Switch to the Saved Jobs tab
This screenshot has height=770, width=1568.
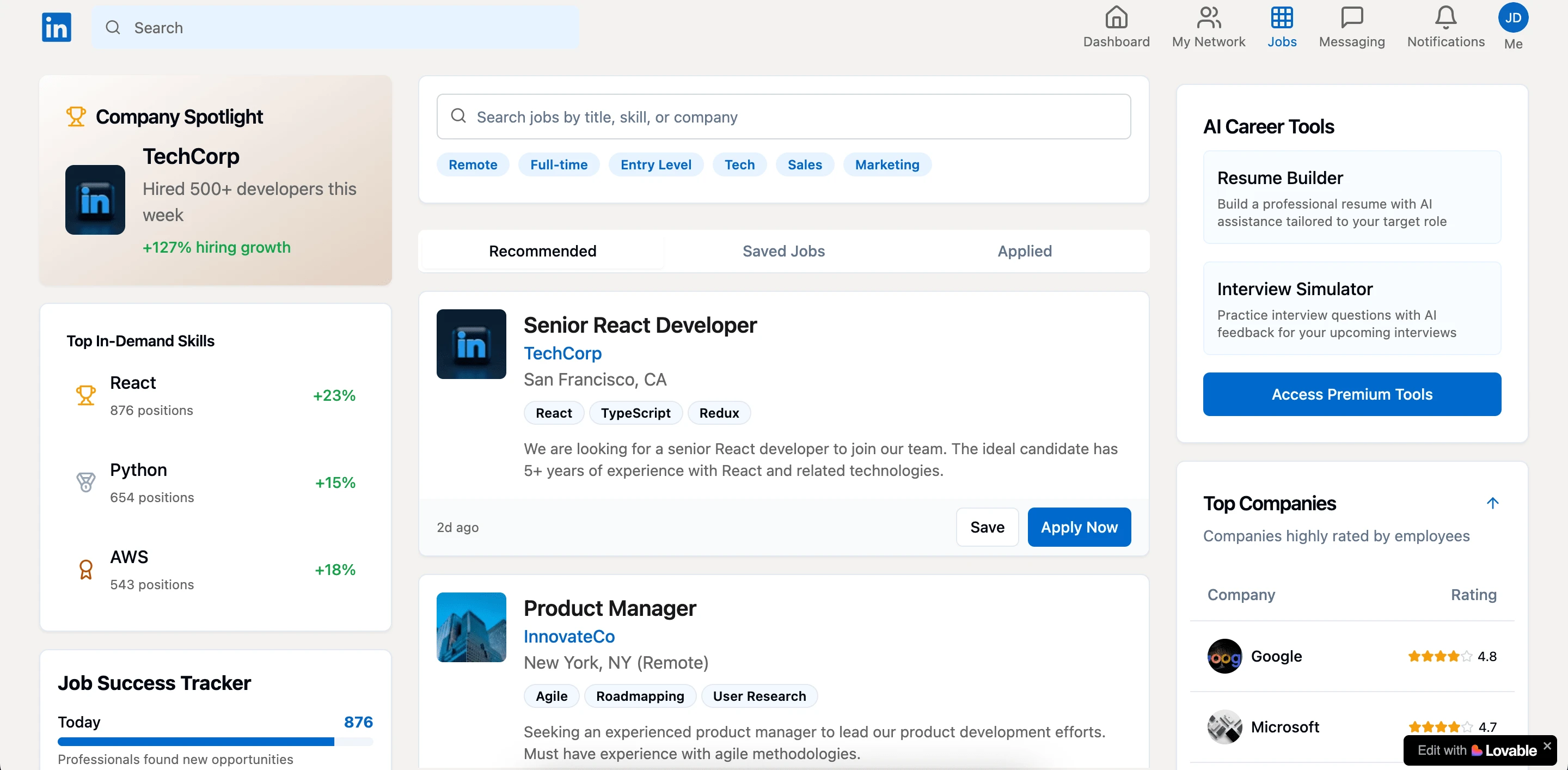783,251
